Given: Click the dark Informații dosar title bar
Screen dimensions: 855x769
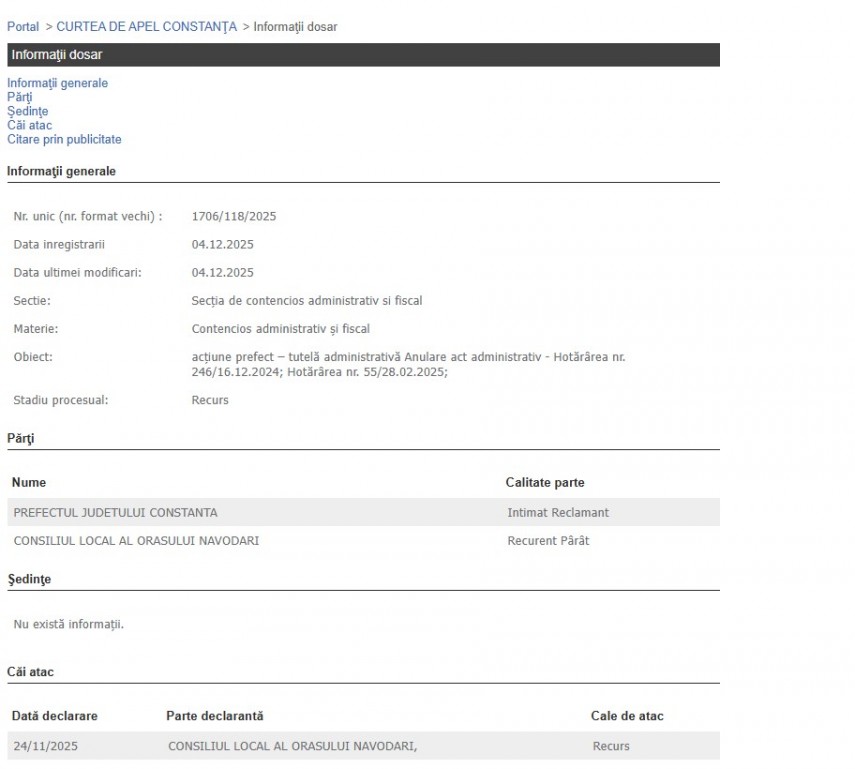Looking at the screenshot, I should point(362,55).
